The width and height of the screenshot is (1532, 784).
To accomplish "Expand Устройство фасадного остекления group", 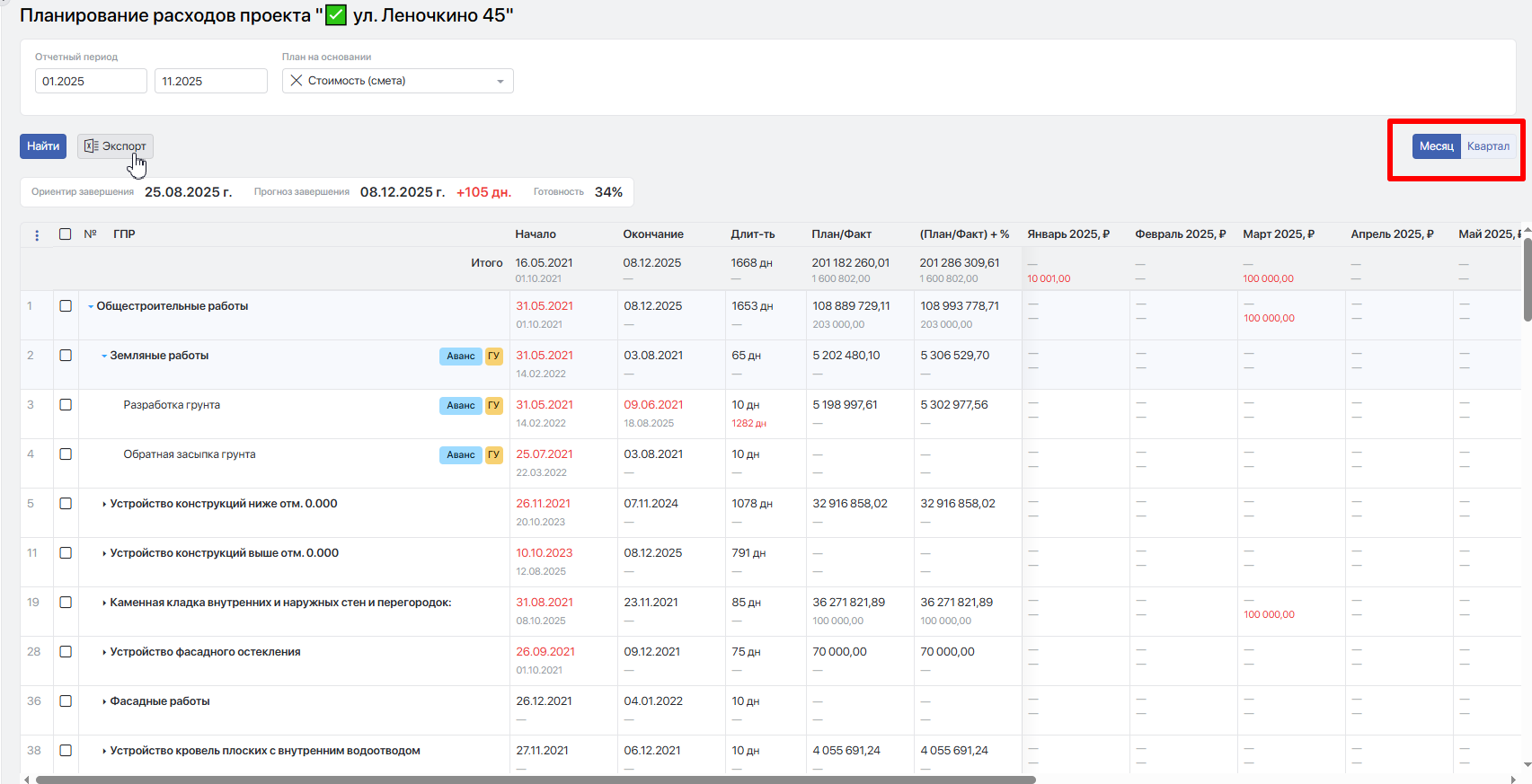I will pyautogui.click(x=104, y=653).
